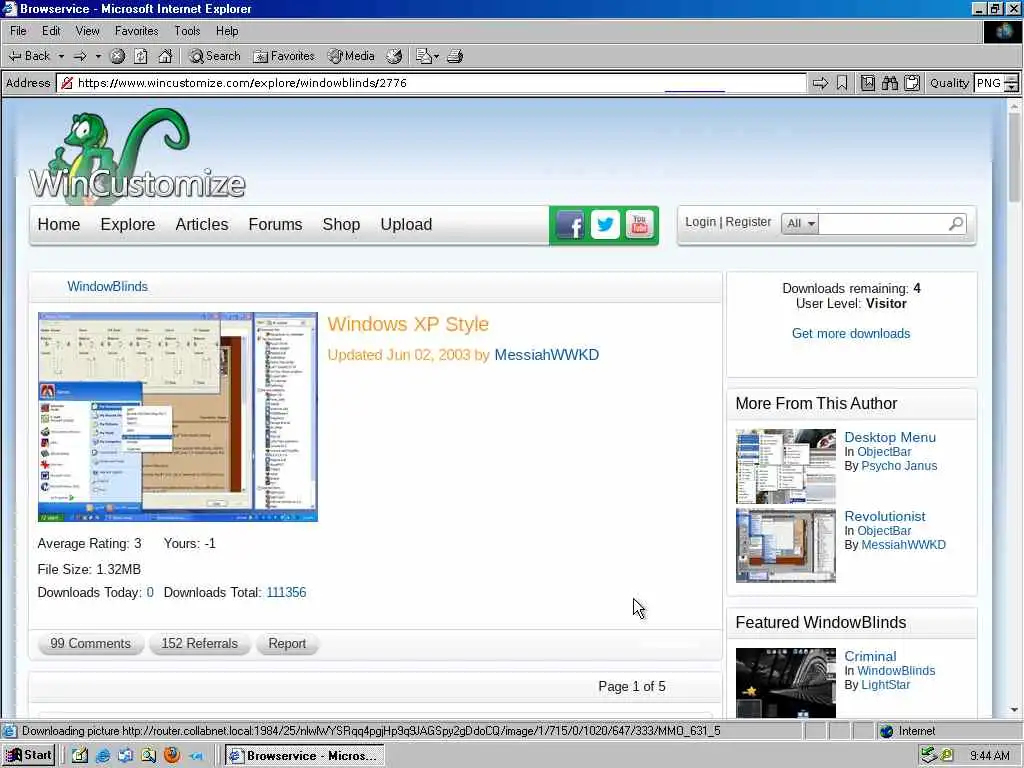The image size is (1024, 768).
Task: Open the Media toolbar button
Action: 351,56
